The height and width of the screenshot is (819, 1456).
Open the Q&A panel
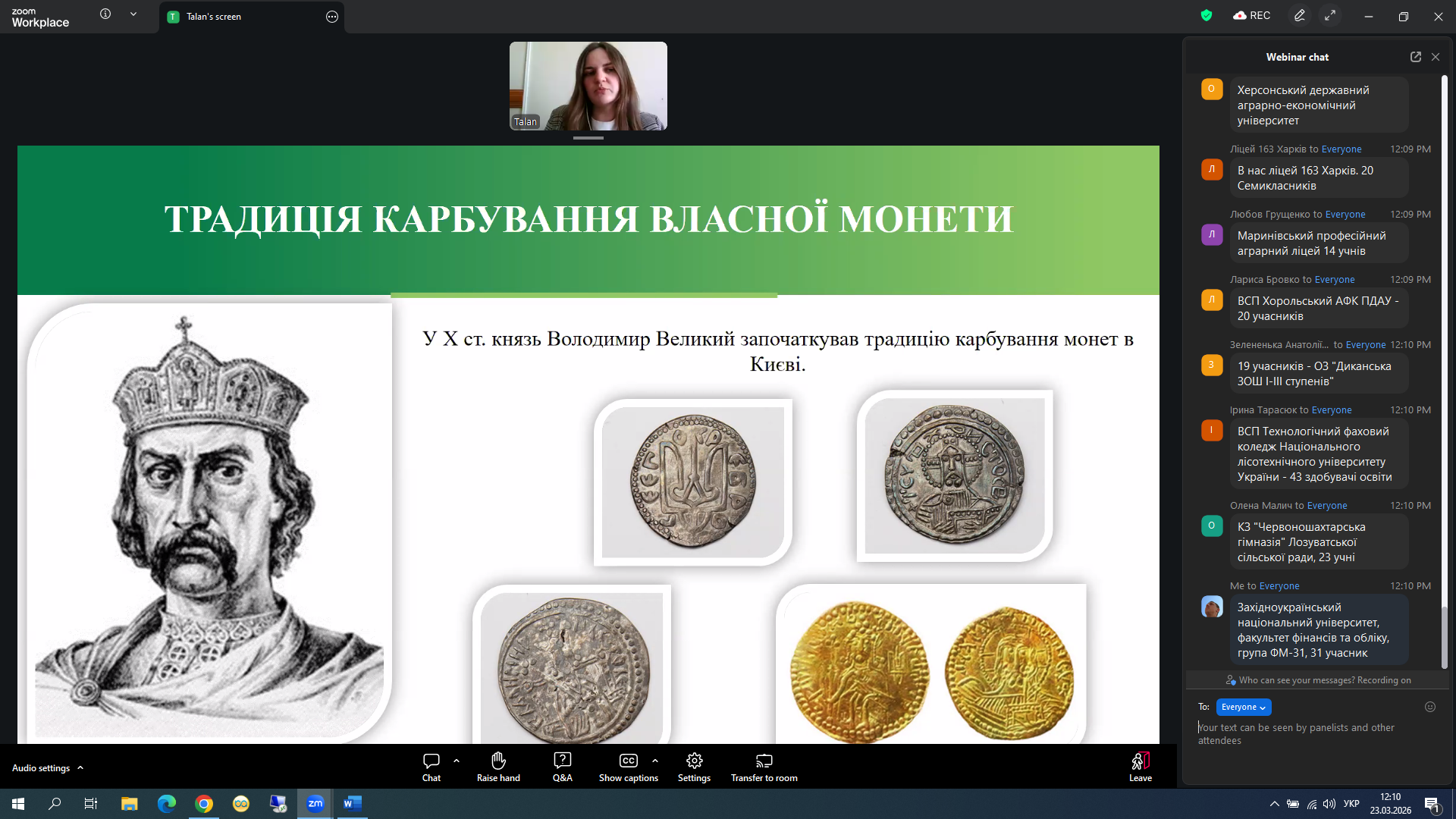(x=562, y=761)
